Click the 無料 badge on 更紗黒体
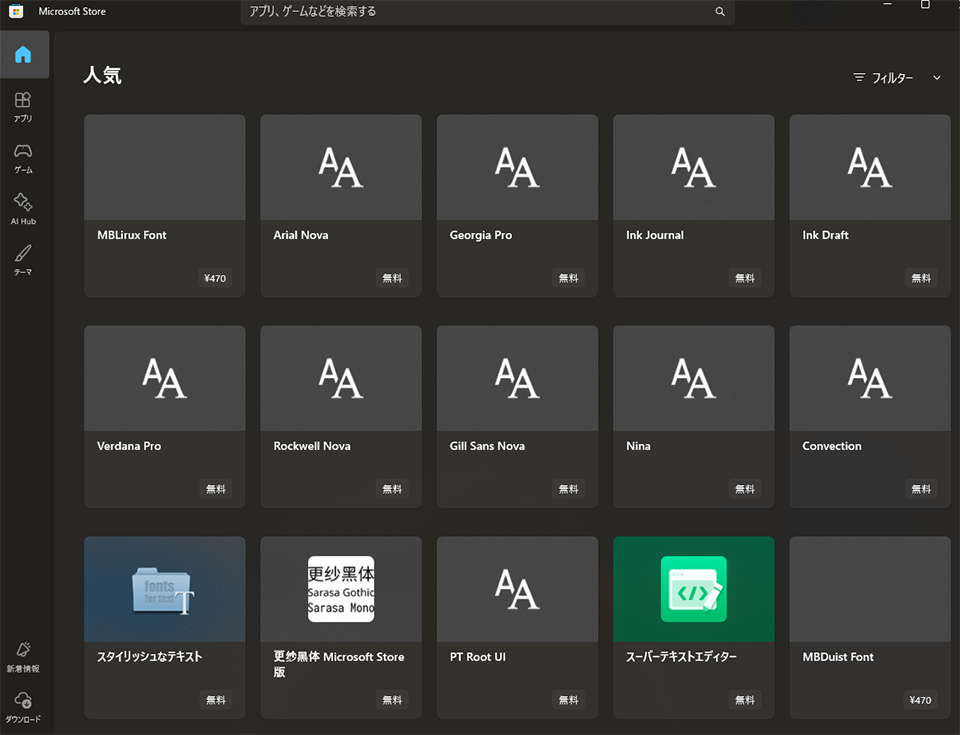The height and width of the screenshot is (735, 960). coord(392,700)
